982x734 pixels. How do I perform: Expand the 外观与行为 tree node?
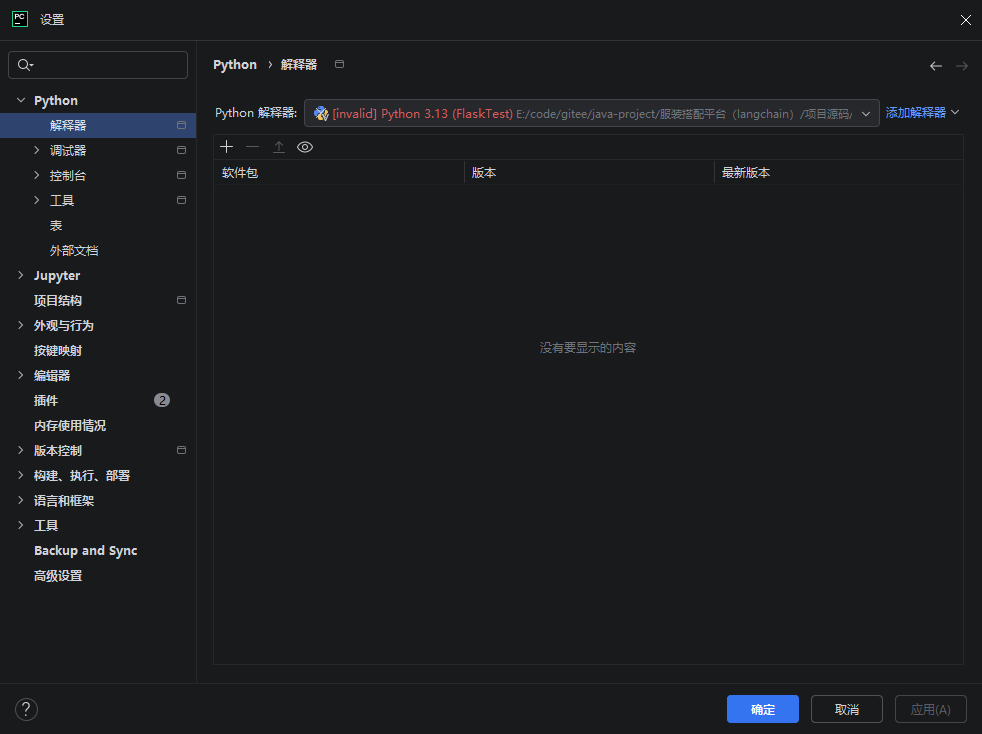point(21,325)
